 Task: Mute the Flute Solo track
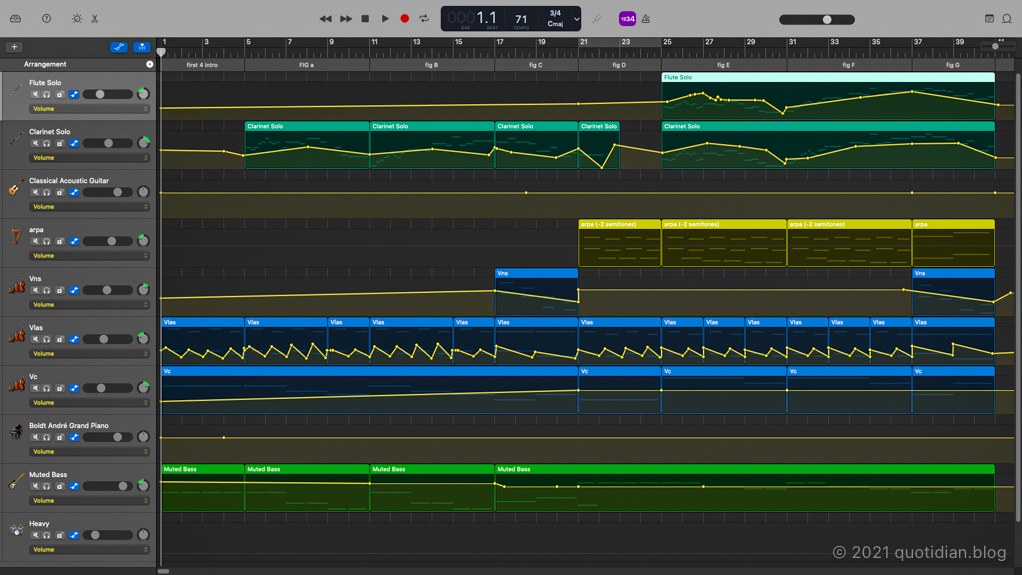click(35, 95)
